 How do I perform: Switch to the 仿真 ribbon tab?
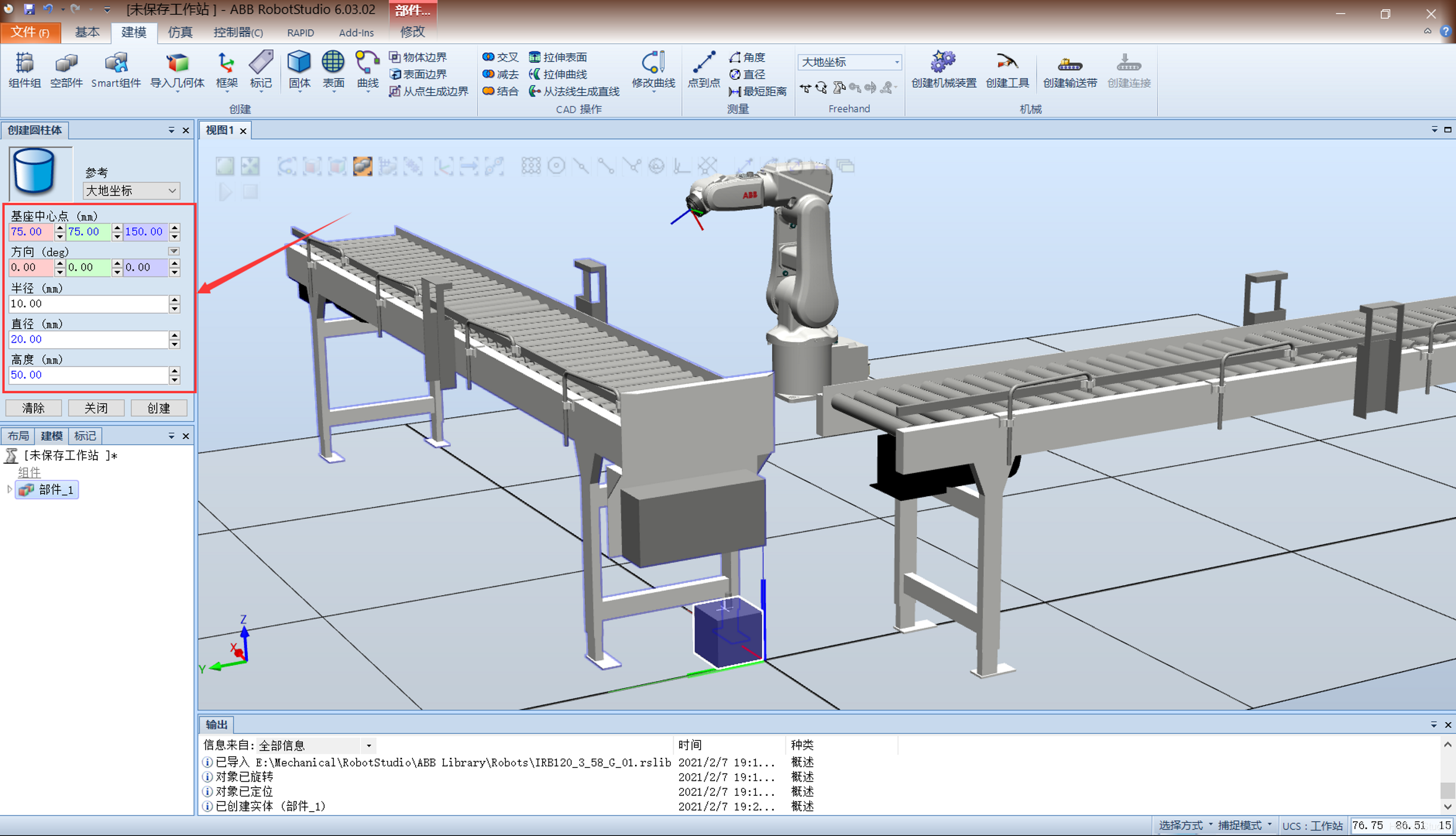click(180, 32)
